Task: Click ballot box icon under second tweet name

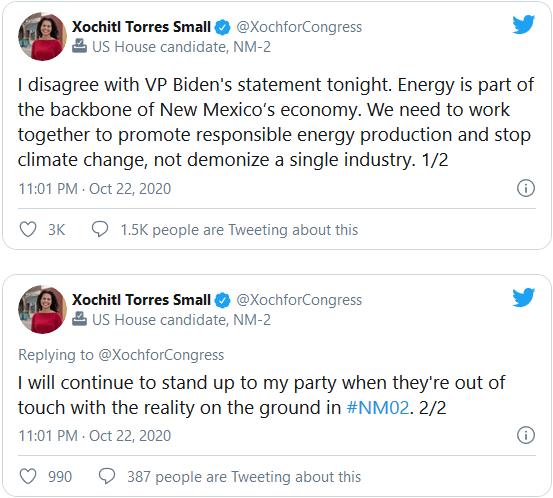Action: click(x=79, y=319)
